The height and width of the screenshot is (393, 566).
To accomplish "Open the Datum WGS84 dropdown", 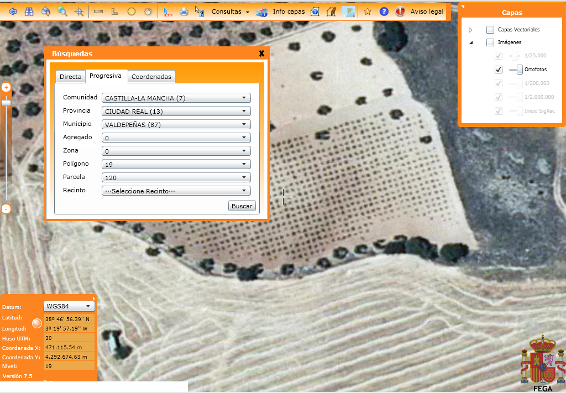I will [x=69, y=306].
